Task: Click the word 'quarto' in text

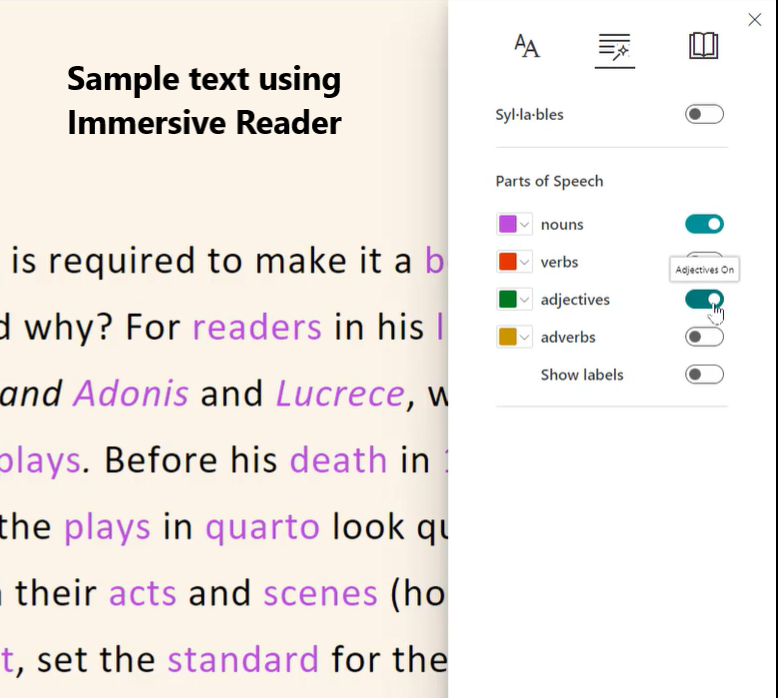Action: pos(262,527)
